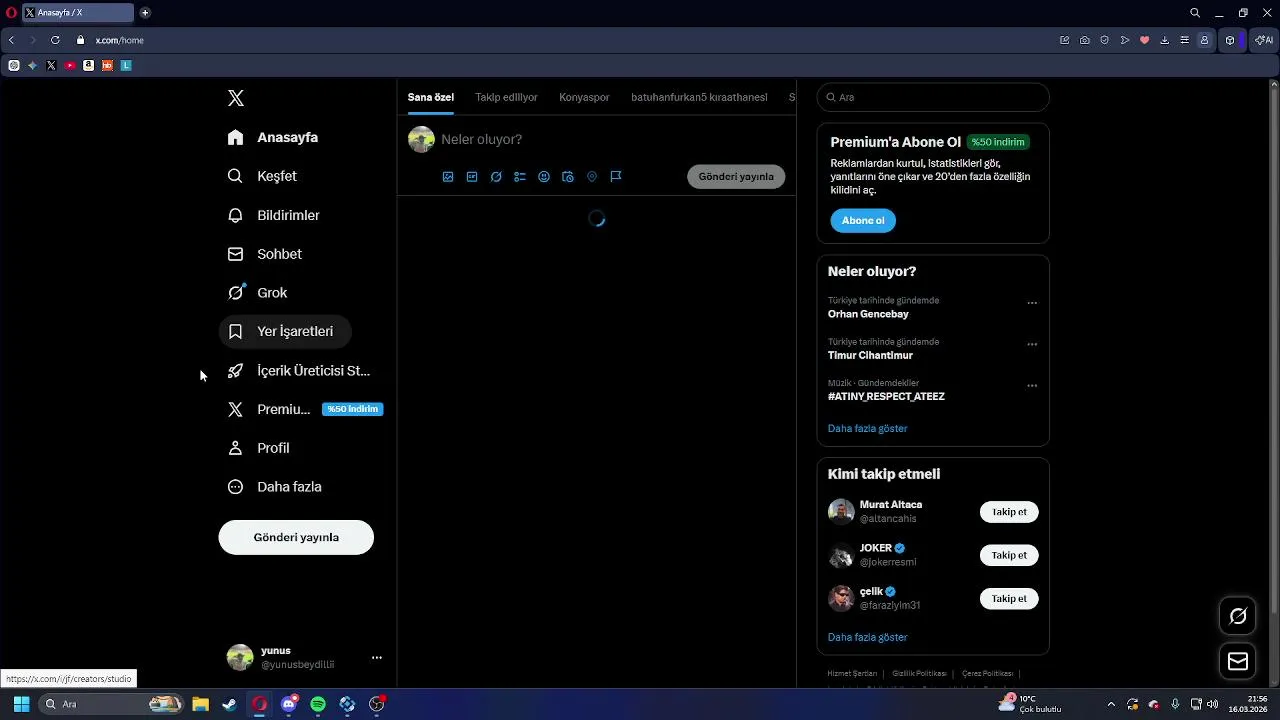Open Sohbet messages in the sidebar

tap(265, 254)
